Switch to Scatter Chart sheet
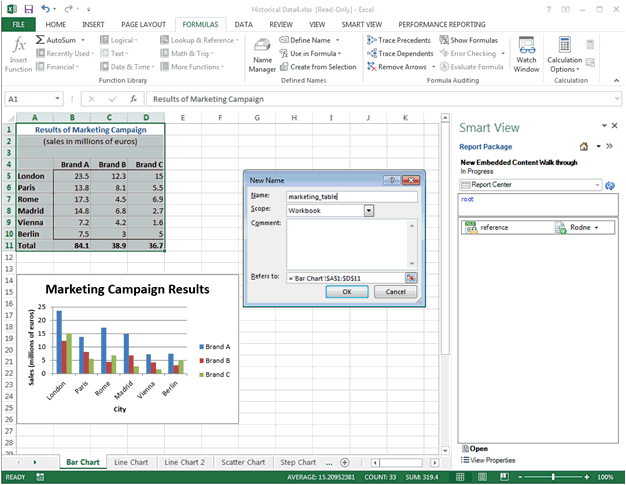Screen dimensions: 626x485 pyautogui.click(x=243, y=462)
